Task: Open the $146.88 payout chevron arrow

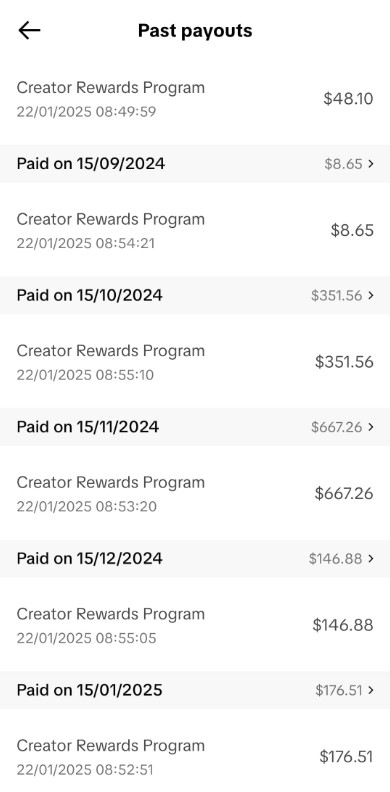Action: point(371,558)
